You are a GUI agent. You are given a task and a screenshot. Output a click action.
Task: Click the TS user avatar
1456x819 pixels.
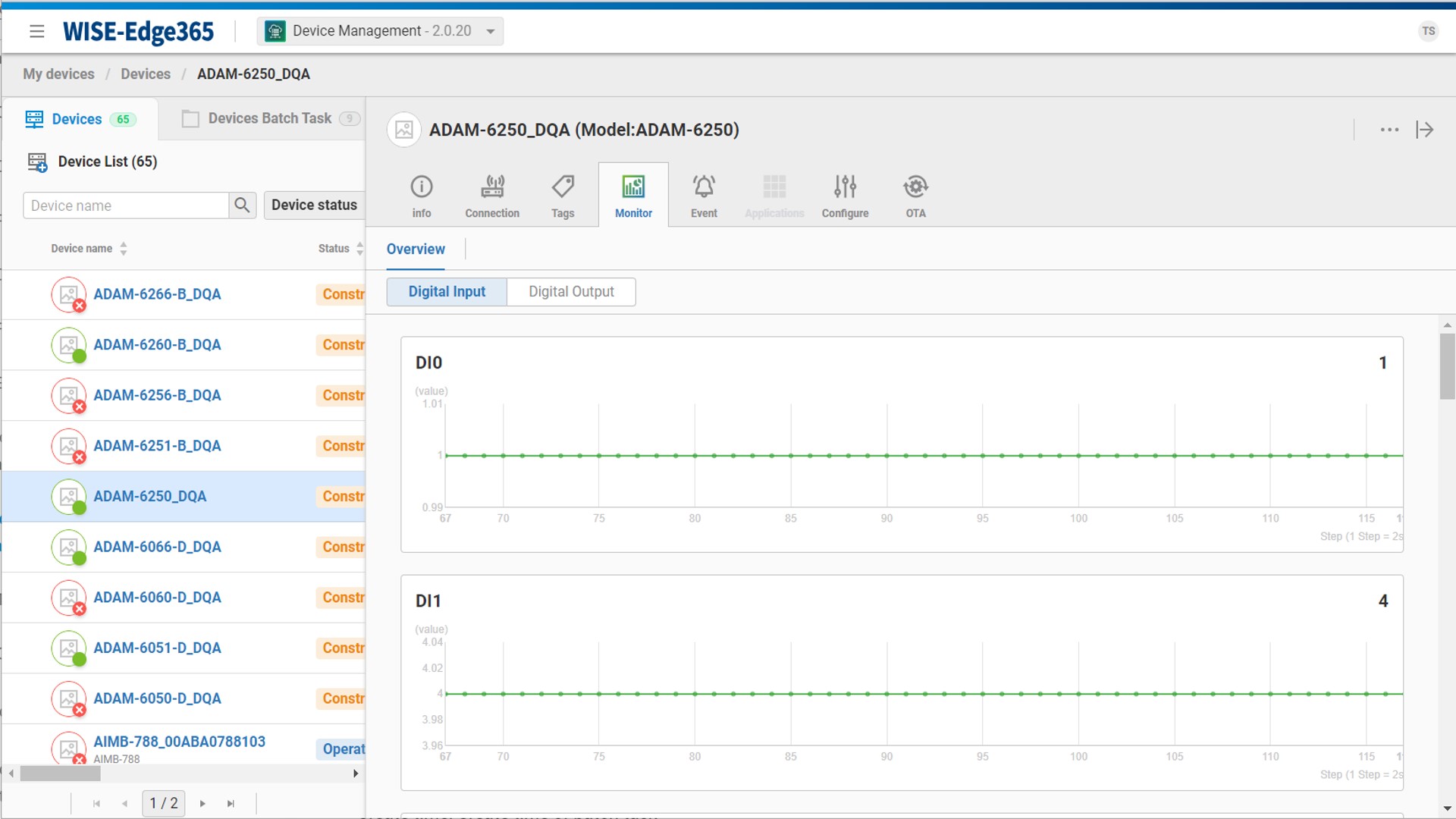pos(1428,31)
